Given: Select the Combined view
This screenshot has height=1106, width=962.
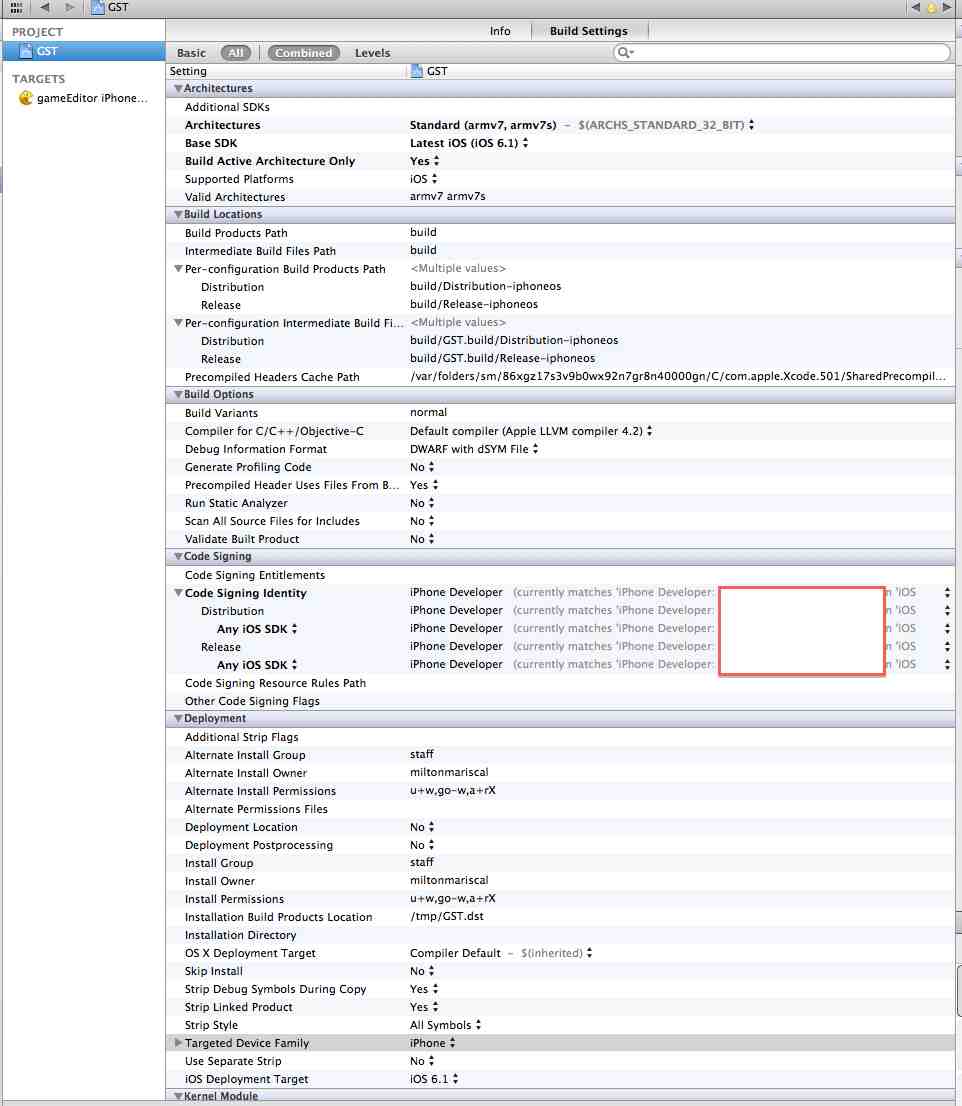Looking at the screenshot, I should click(x=303, y=53).
